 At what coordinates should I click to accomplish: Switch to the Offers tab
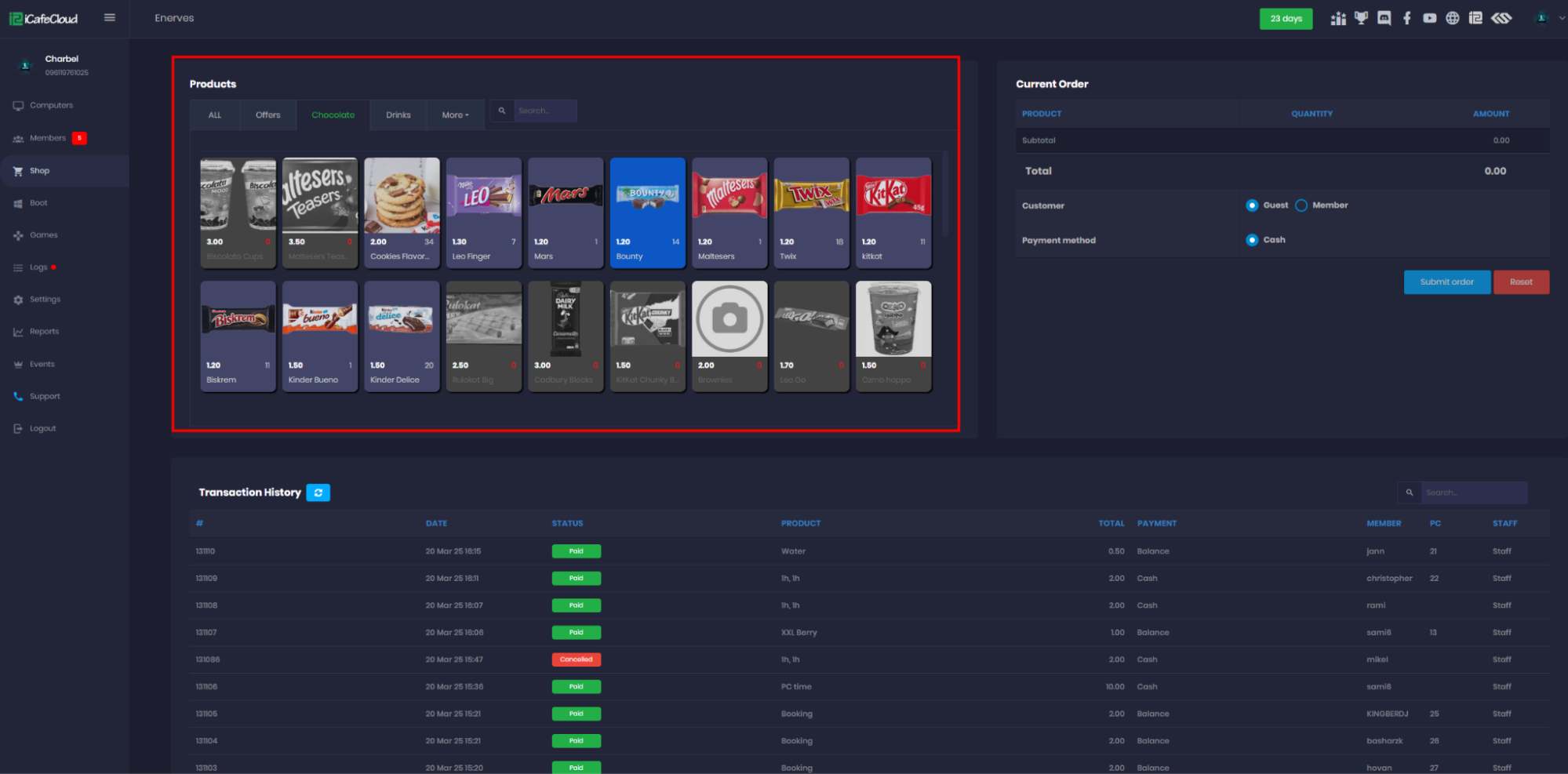click(x=267, y=115)
